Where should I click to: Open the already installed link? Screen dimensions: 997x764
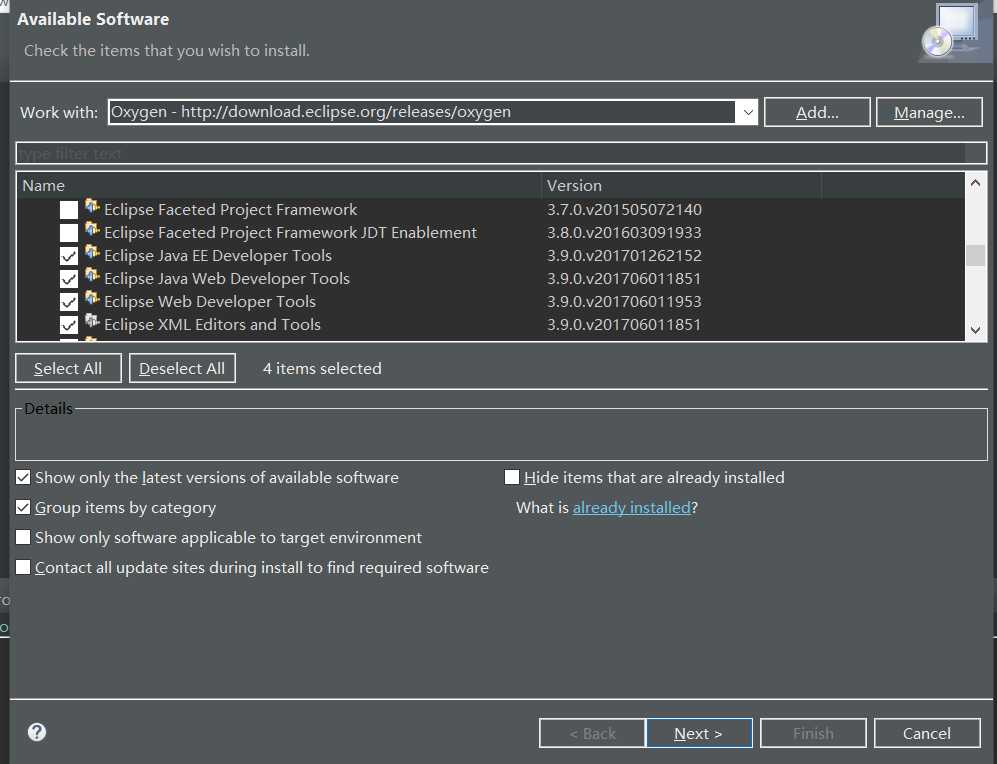pyautogui.click(x=631, y=507)
